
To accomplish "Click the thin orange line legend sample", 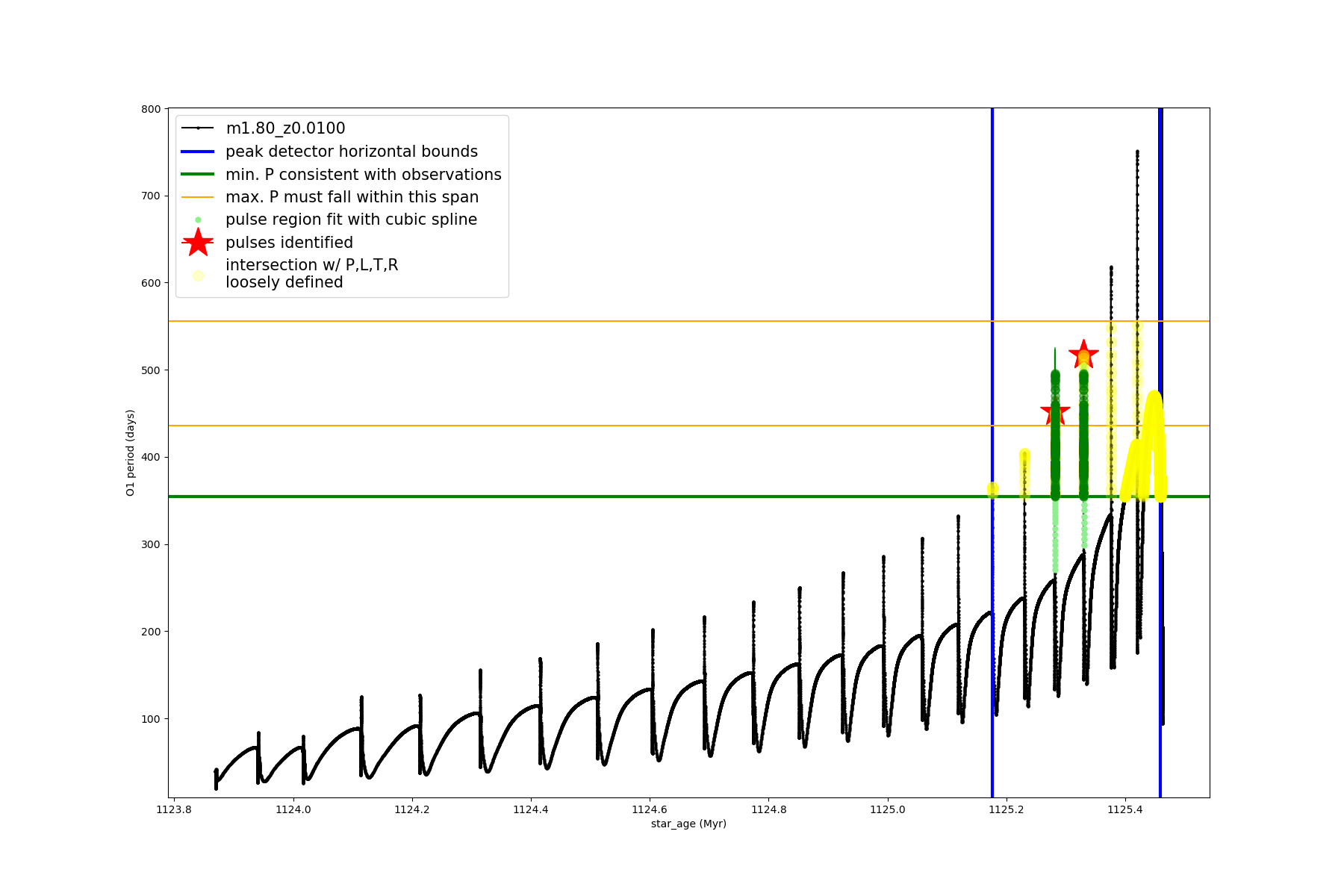I will [x=198, y=197].
